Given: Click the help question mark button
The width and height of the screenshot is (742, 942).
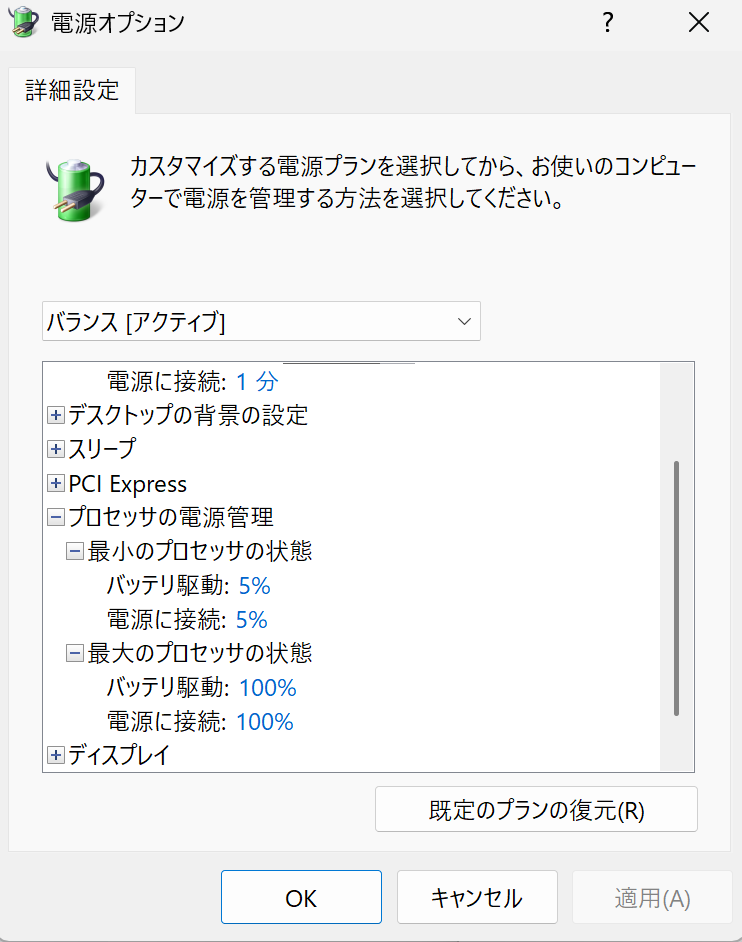Looking at the screenshot, I should pos(607,23).
